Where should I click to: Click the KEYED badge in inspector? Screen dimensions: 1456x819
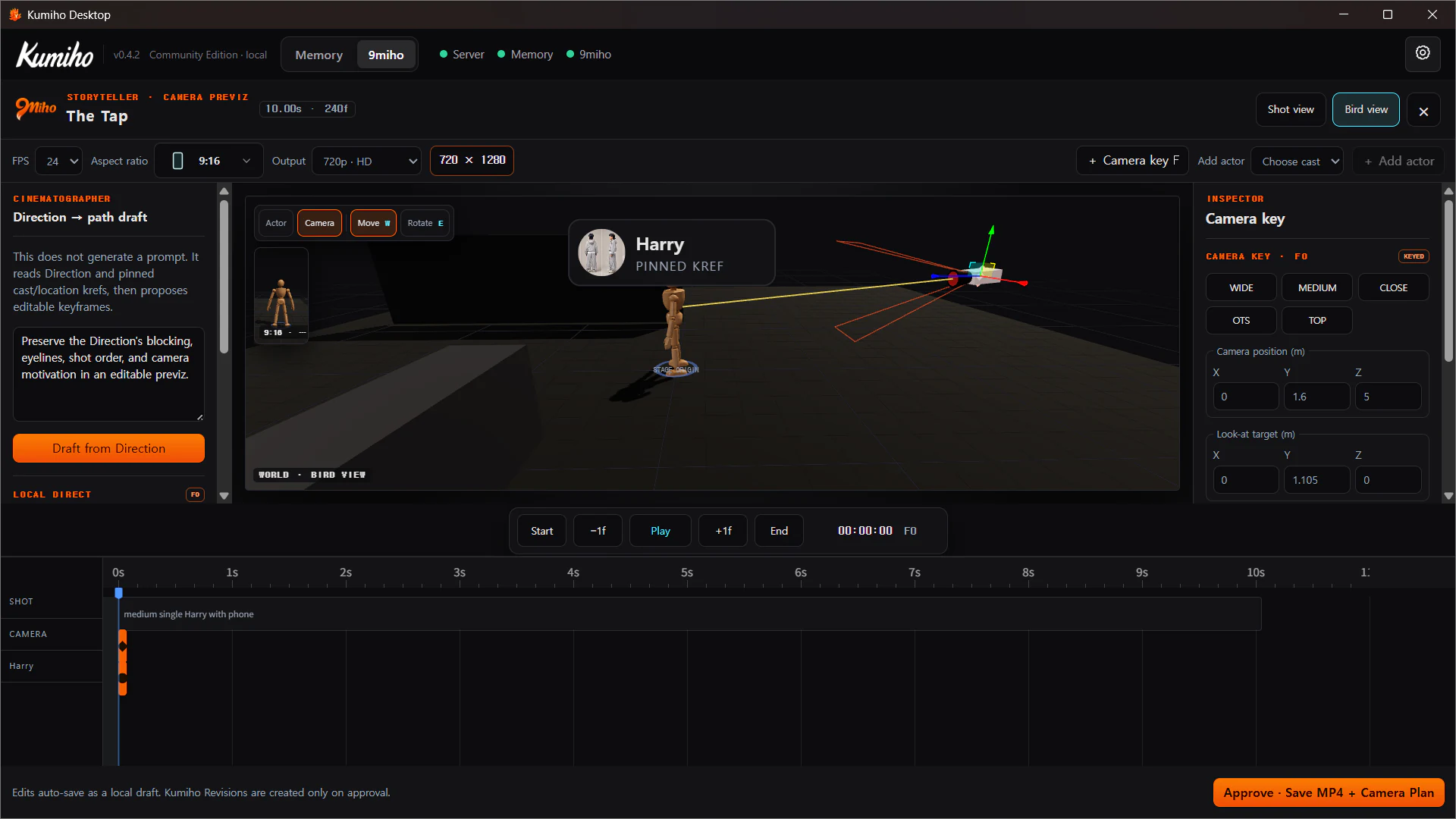click(1414, 256)
